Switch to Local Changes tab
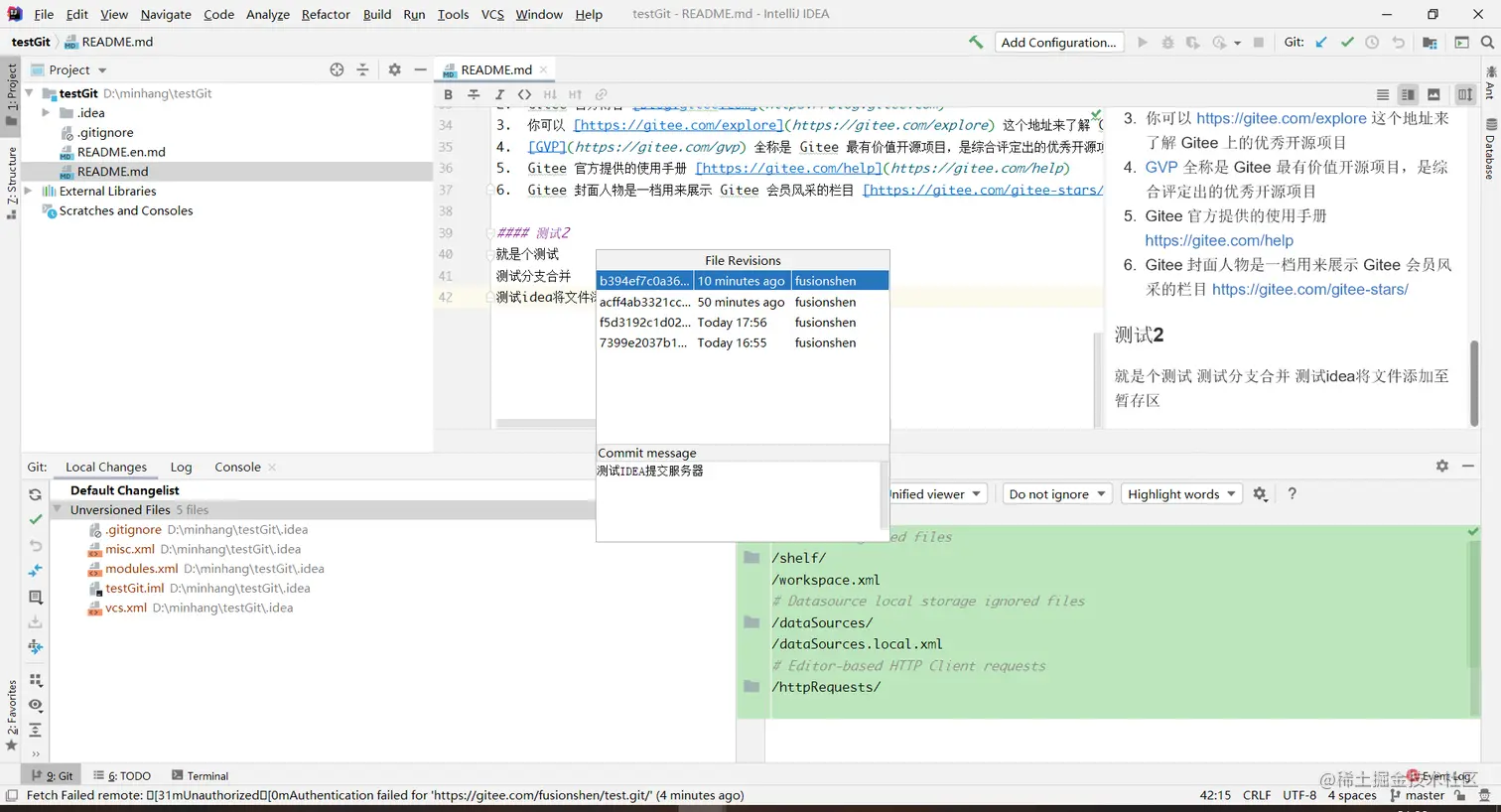This screenshot has width=1501, height=812. (x=106, y=467)
